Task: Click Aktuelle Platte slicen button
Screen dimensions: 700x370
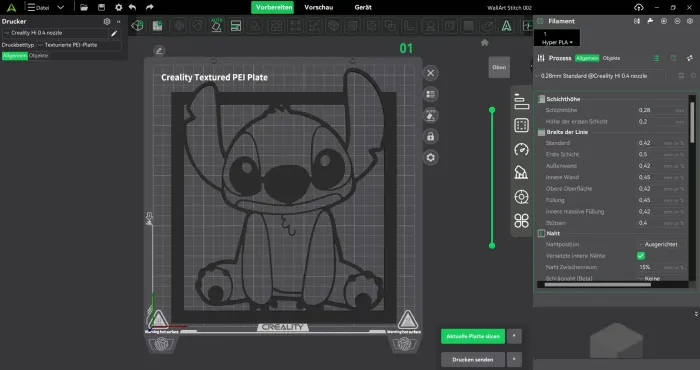Action: (x=473, y=337)
